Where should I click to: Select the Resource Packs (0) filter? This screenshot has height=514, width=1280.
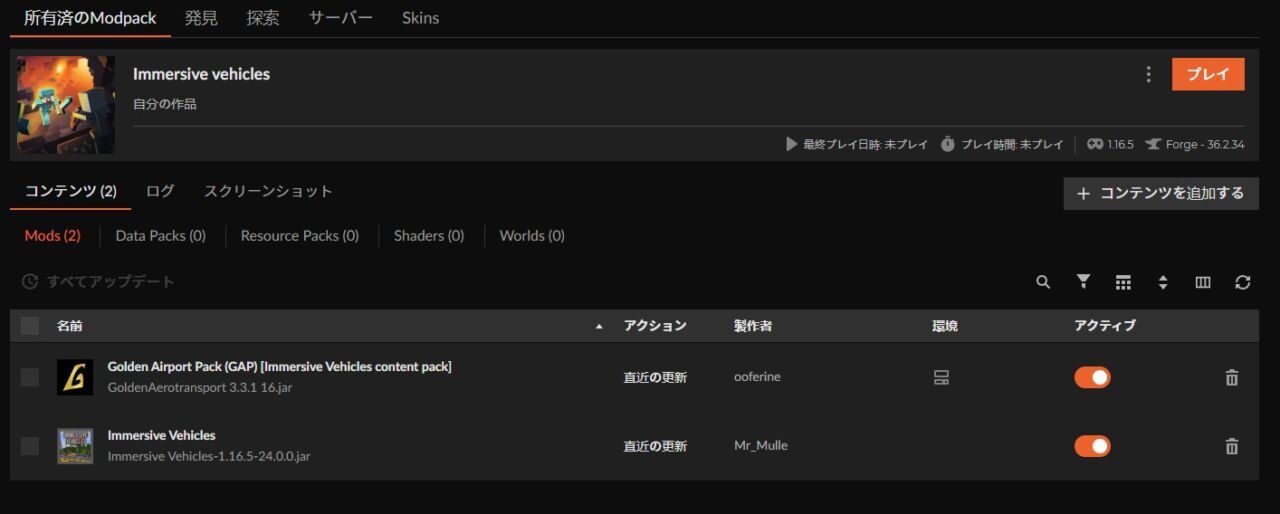tap(300, 236)
